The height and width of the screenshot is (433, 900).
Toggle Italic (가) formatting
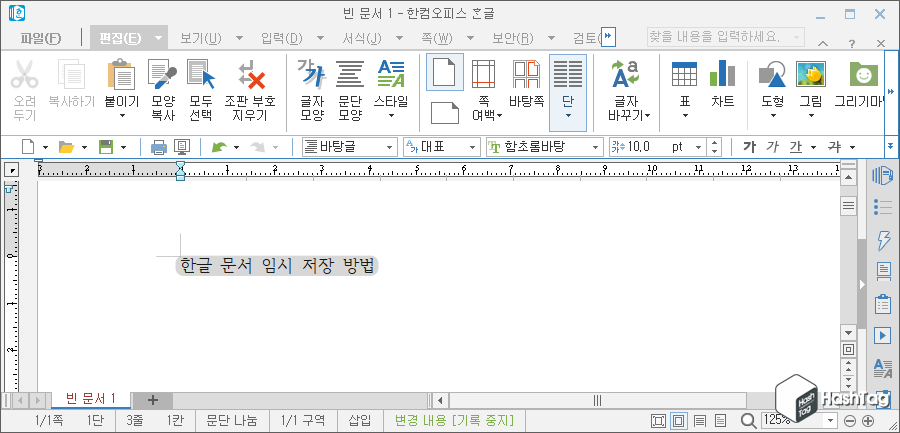[x=772, y=147]
